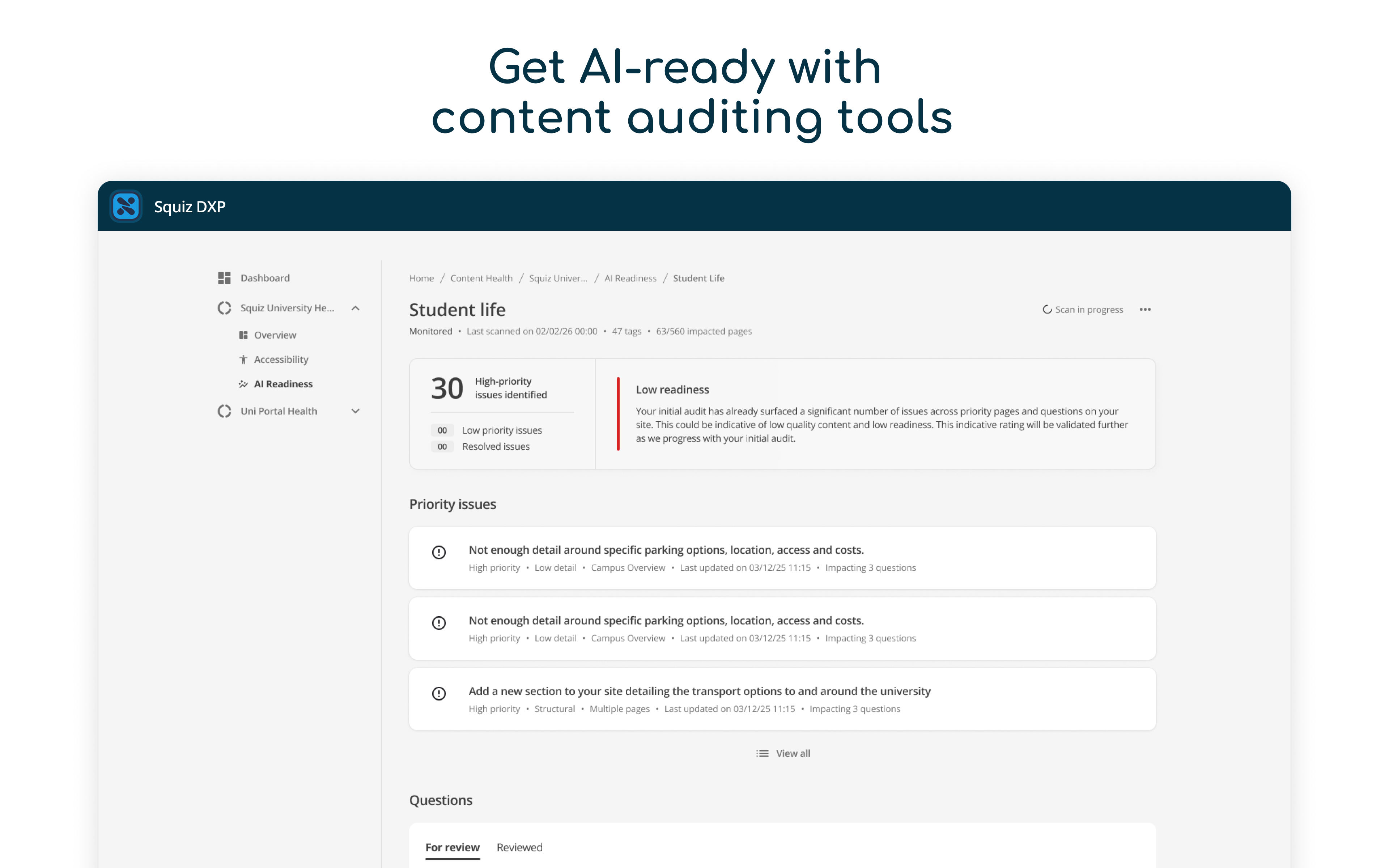This screenshot has width=1389, height=868.
Task: Click the AI Readiness breadcrumb link
Action: pyautogui.click(x=630, y=278)
